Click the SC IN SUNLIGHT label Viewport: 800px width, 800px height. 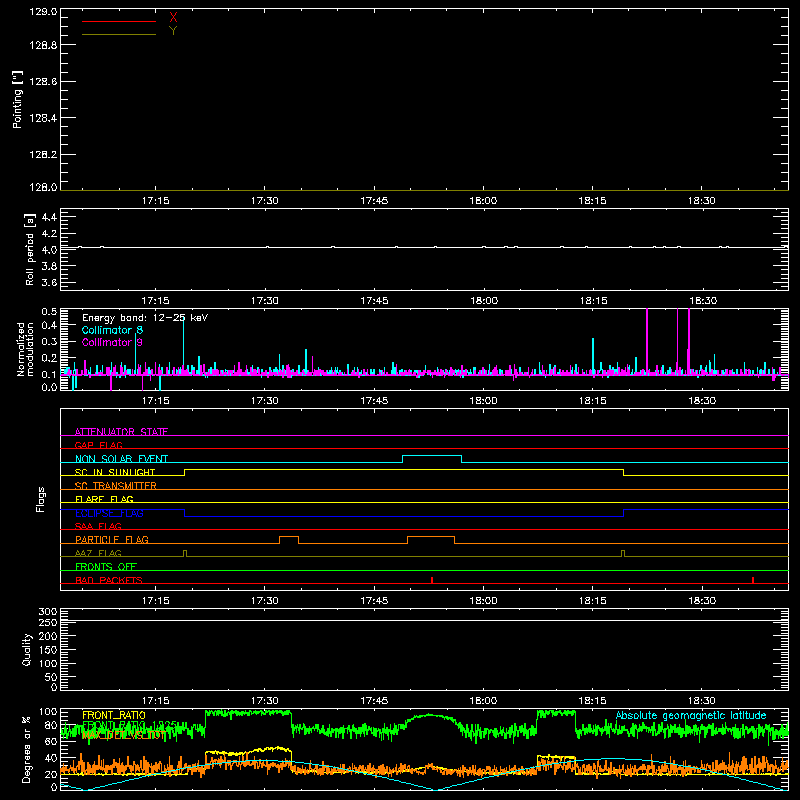(x=115, y=472)
